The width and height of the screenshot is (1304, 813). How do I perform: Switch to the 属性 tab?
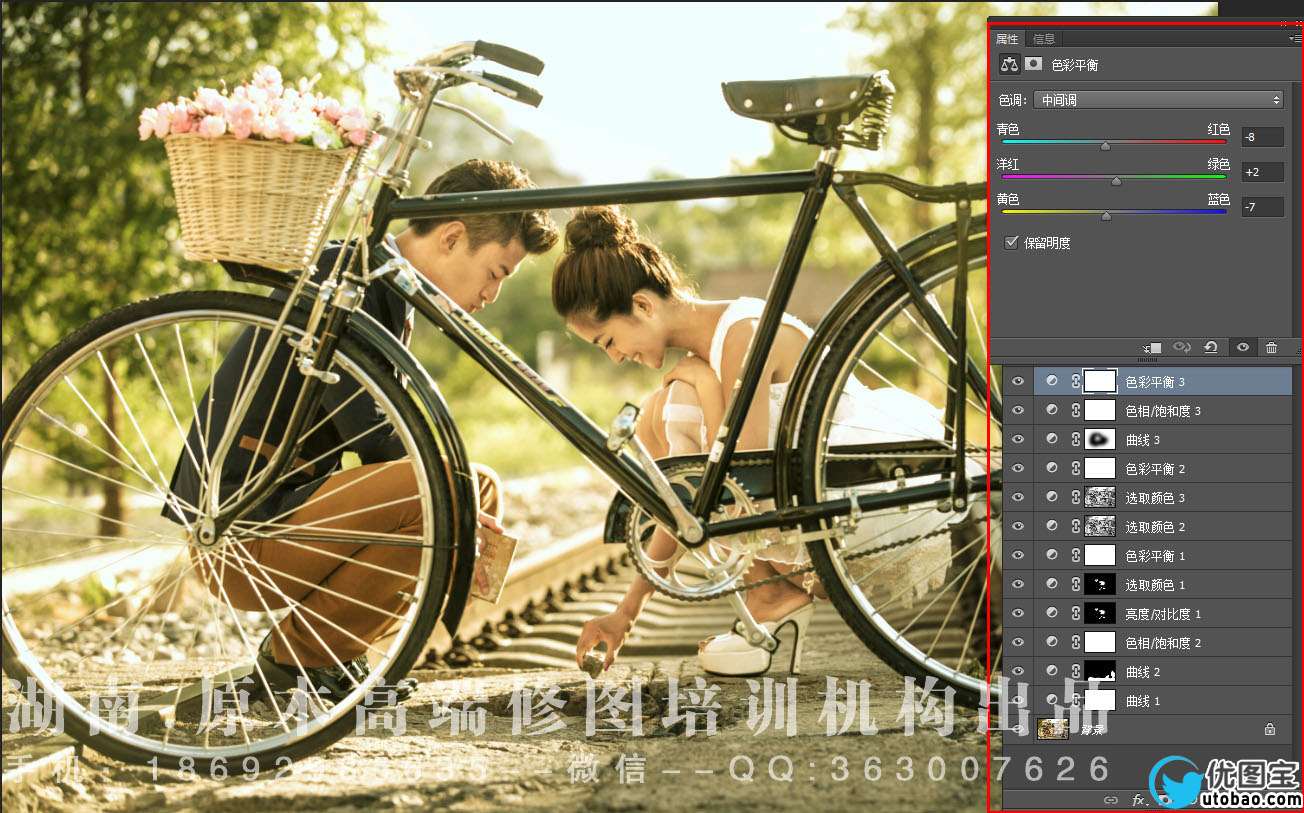coord(1007,39)
